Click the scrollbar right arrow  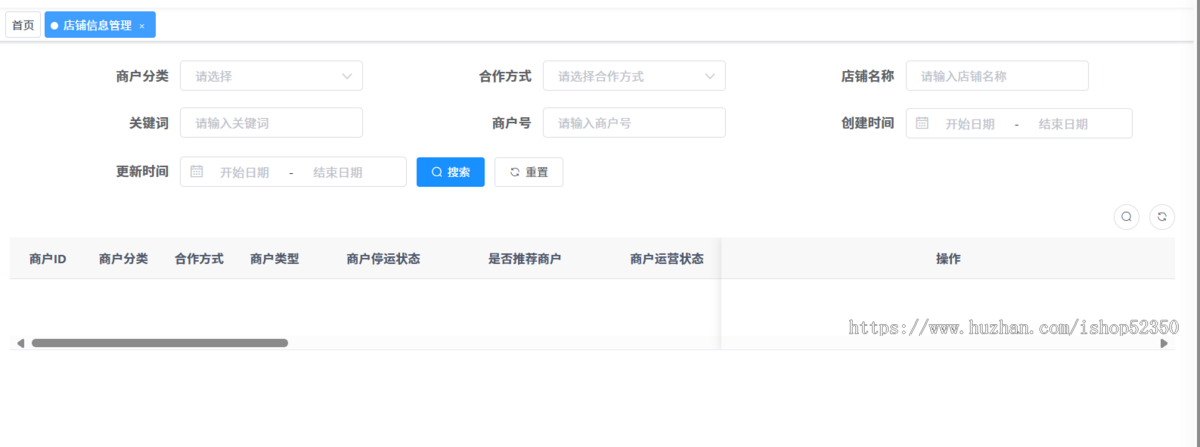(x=1164, y=343)
